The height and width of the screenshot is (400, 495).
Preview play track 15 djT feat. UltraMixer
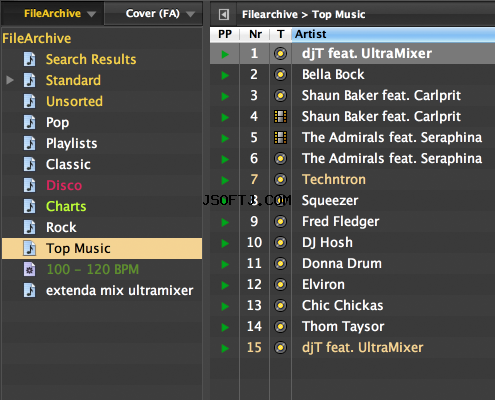click(x=225, y=348)
